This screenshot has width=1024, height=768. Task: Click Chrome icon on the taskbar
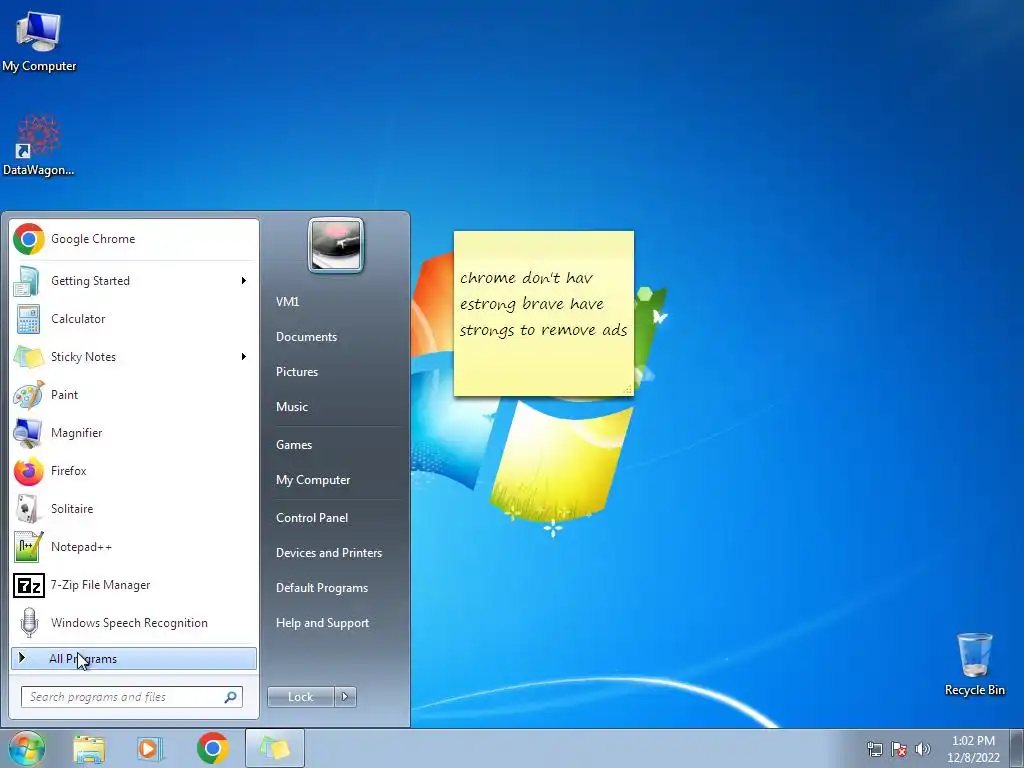213,748
